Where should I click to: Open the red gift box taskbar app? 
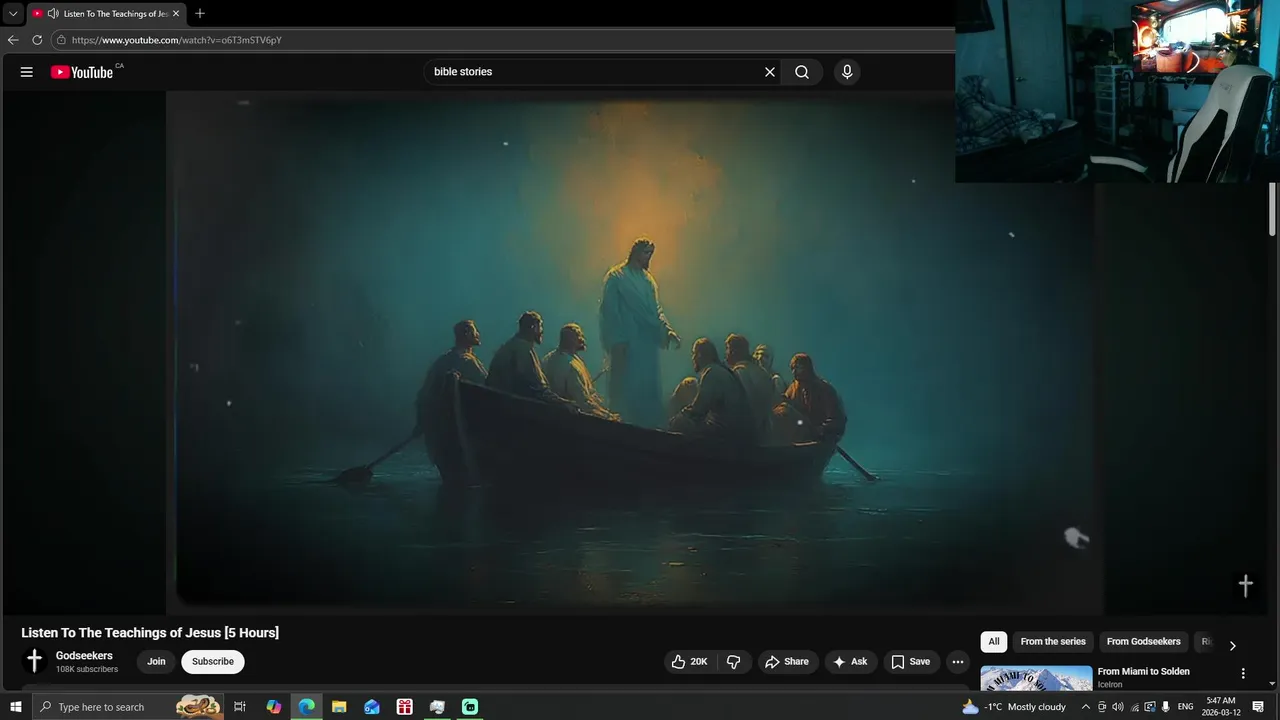pyautogui.click(x=405, y=707)
